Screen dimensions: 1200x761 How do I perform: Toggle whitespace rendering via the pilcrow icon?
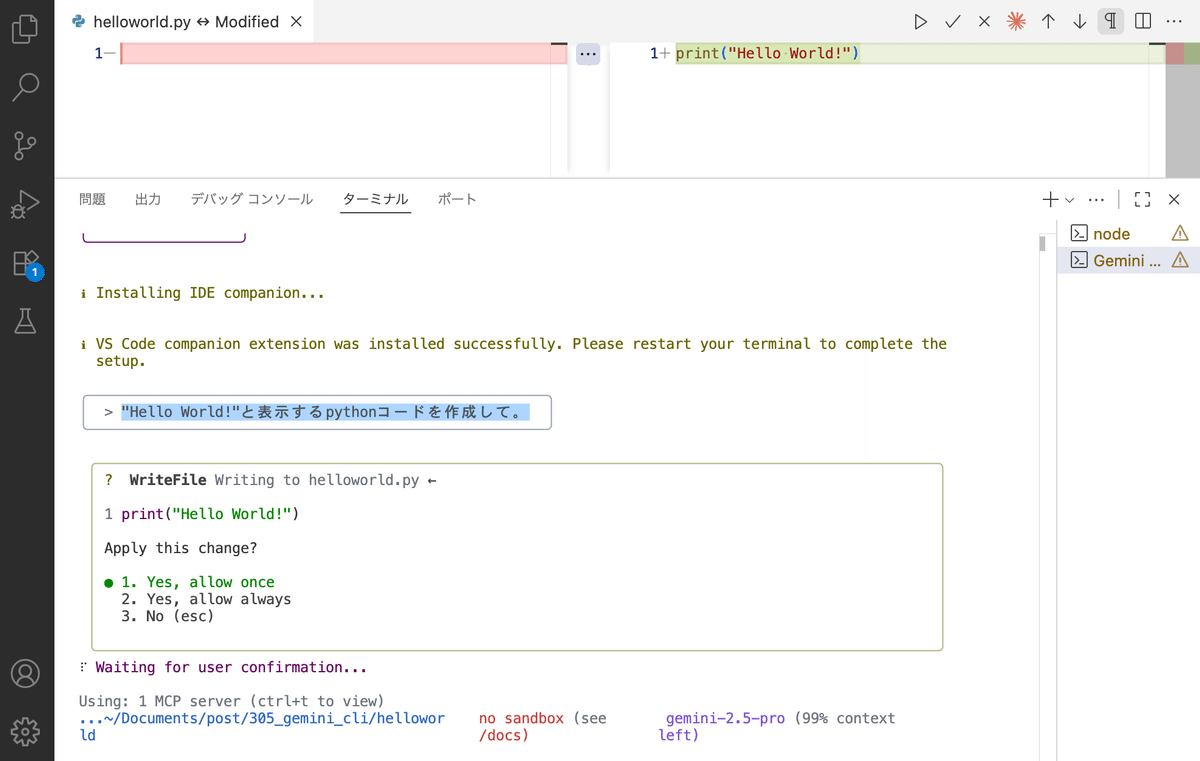1110,20
